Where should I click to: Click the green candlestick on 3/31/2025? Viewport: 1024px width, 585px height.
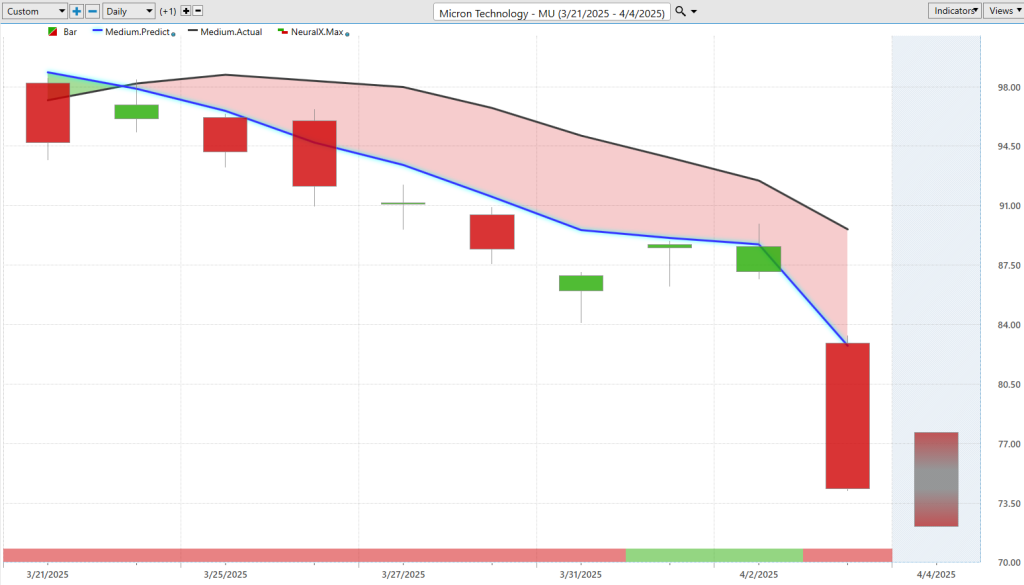pyautogui.click(x=581, y=283)
